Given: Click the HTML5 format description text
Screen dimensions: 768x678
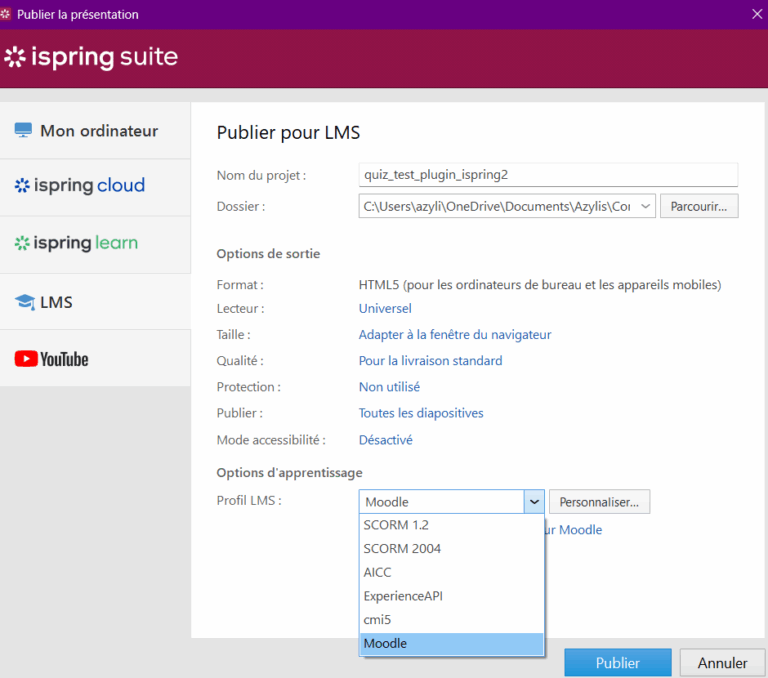Looking at the screenshot, I should coord(540,285).
